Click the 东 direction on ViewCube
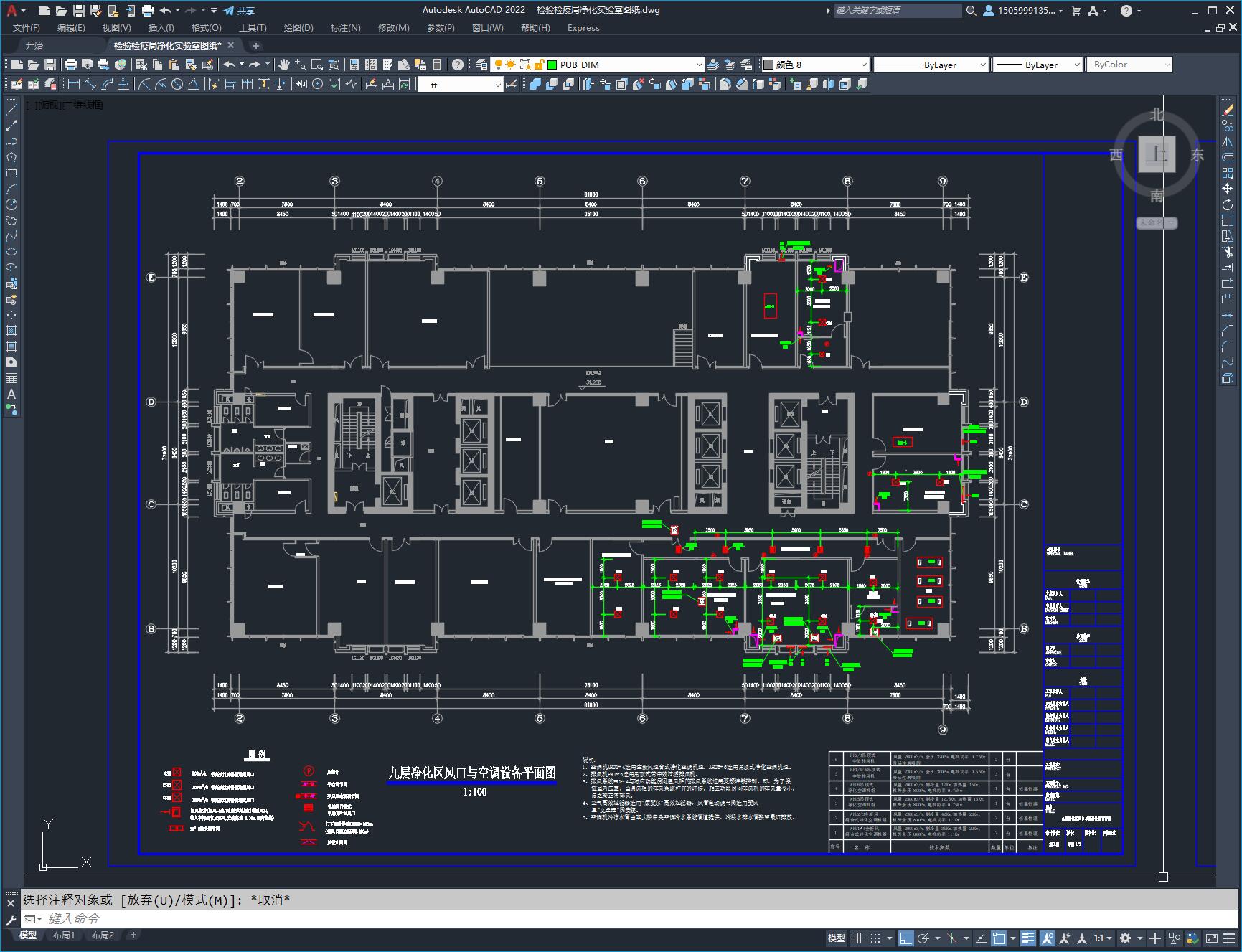This screenshot has width=1242, height=952. coord(1197,155)
